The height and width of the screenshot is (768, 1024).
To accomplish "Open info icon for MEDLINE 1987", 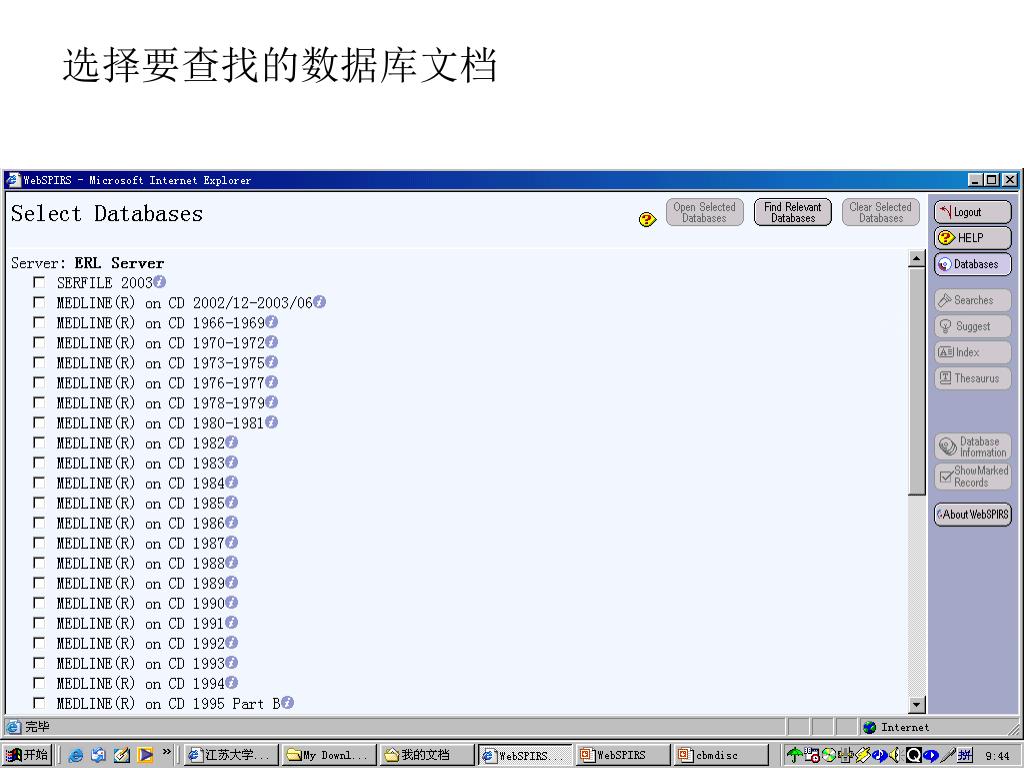I will (x=231, y=542).
